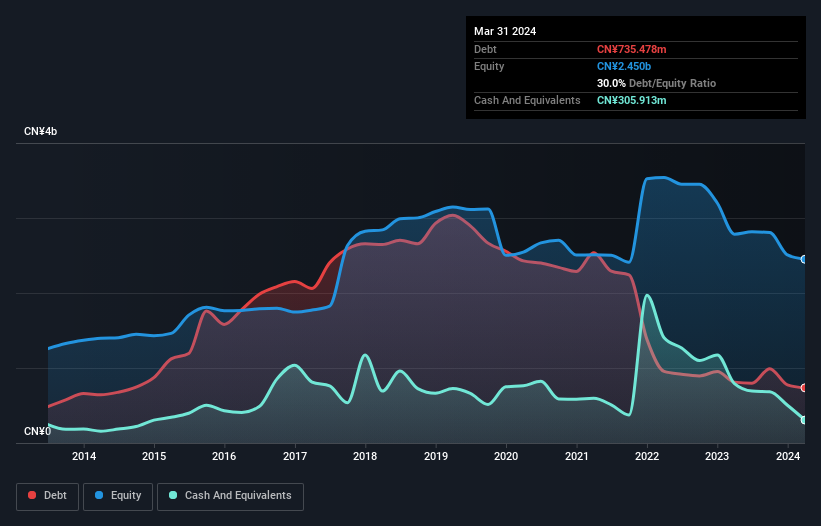This screenshot has height=526, width=821.
Task: Click the CN¥305.913m cash value
Action: [631, 100]
